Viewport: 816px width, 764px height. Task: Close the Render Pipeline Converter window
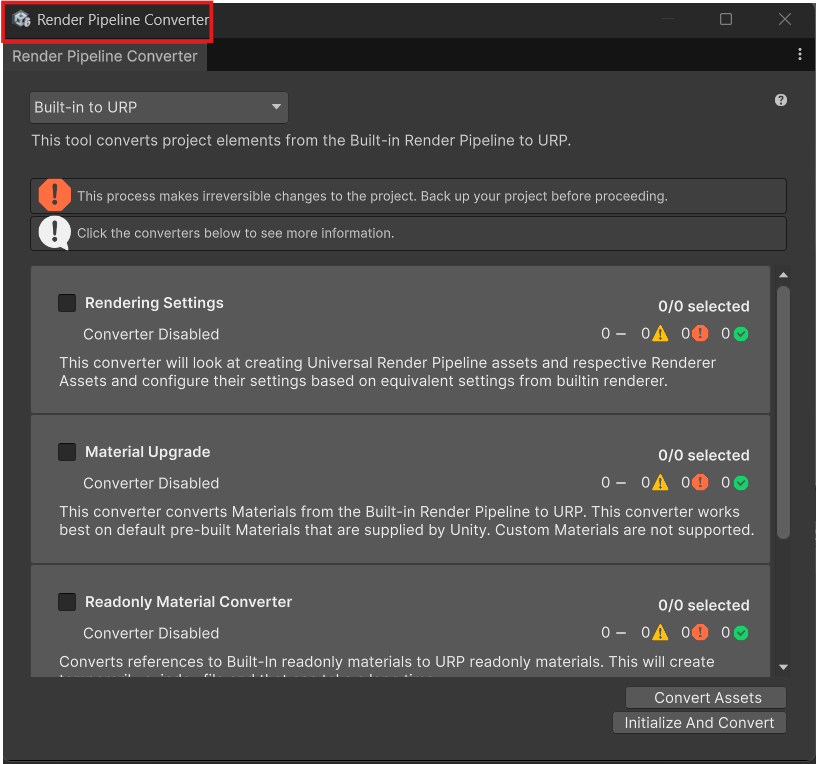tap(785, 19)
